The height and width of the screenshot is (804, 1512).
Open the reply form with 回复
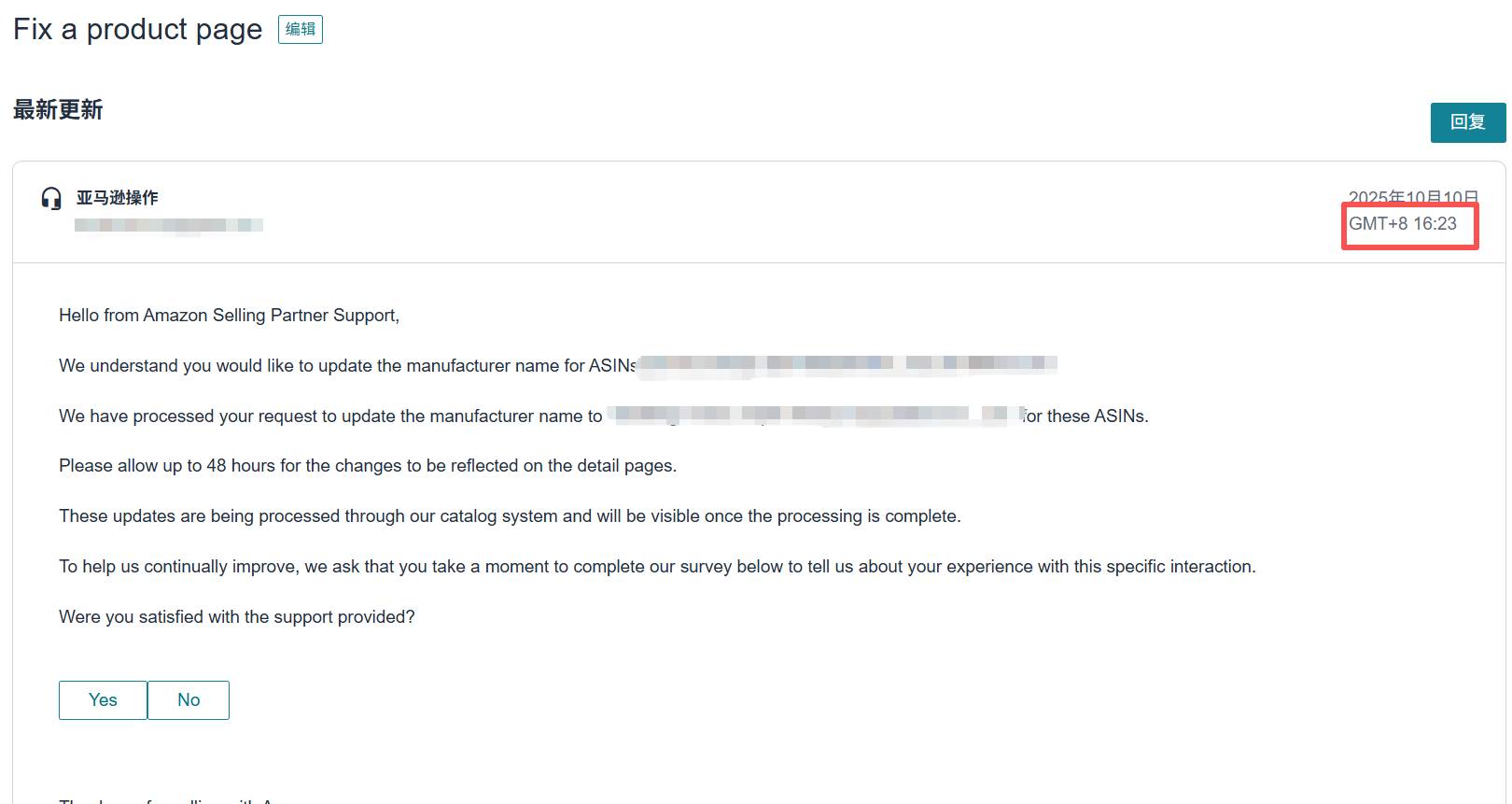coord(1467,122)
